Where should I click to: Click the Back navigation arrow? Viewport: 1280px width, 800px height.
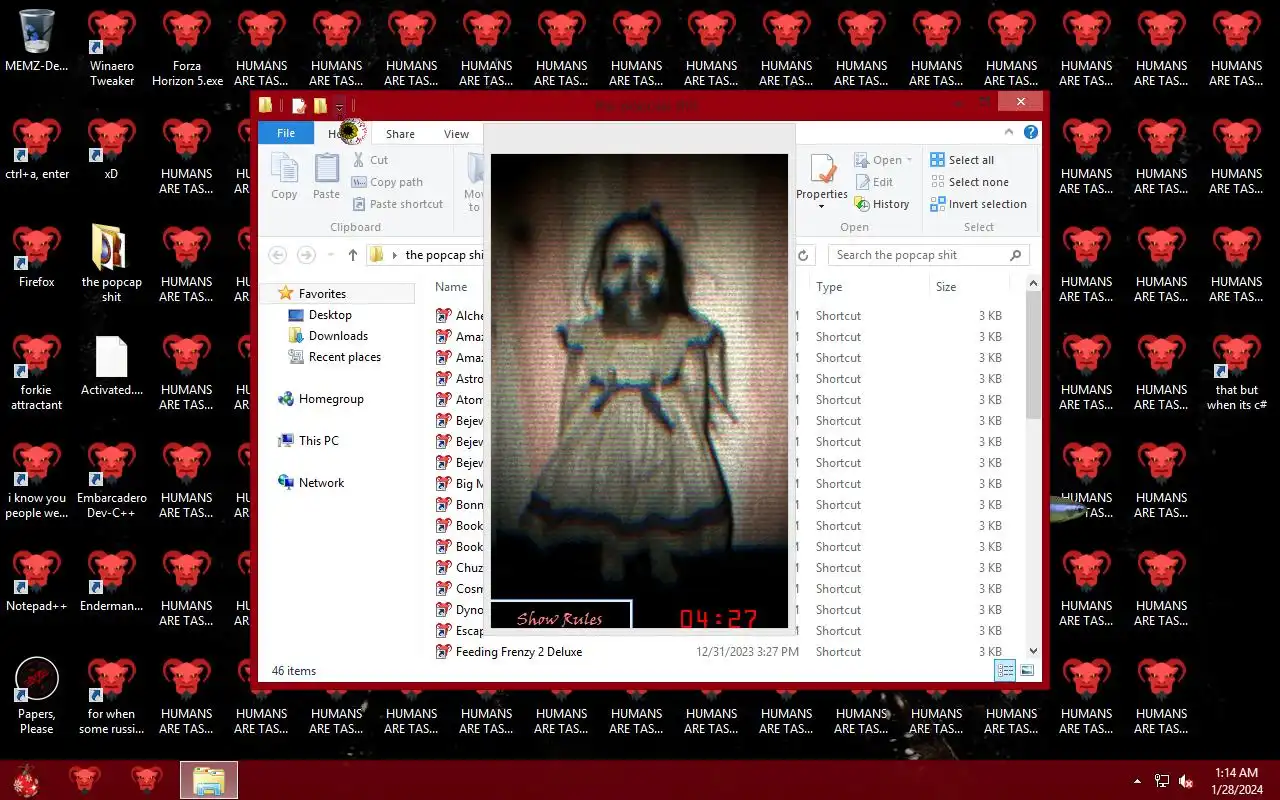278,255
